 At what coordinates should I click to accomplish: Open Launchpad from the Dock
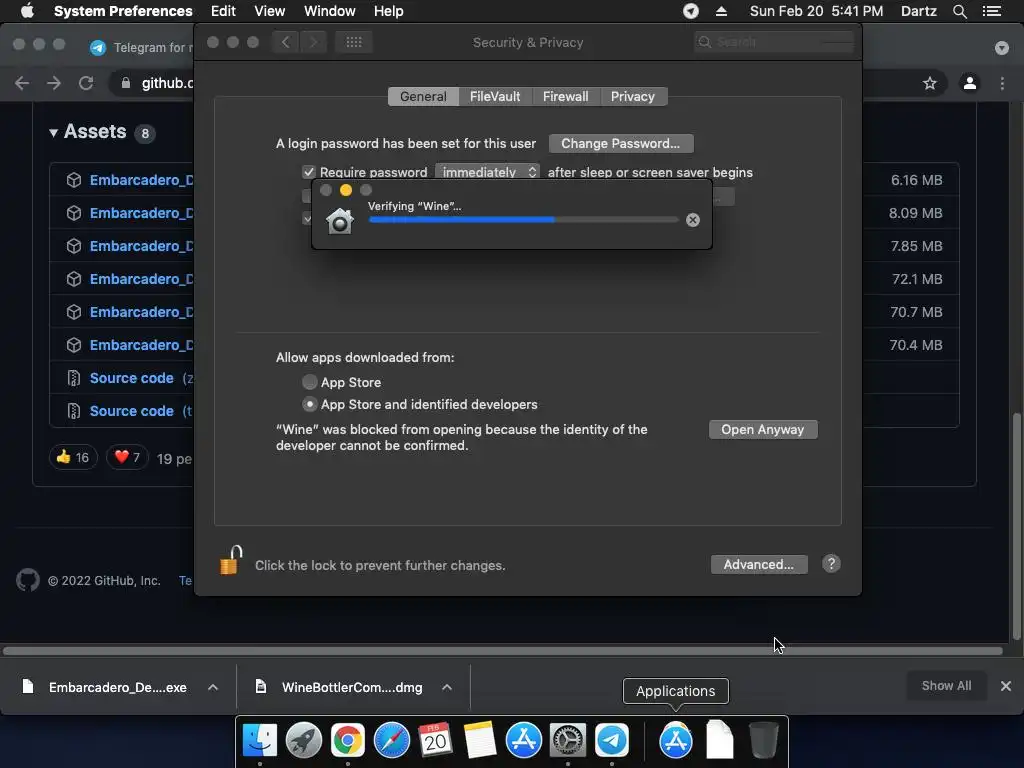coord(304,740)
